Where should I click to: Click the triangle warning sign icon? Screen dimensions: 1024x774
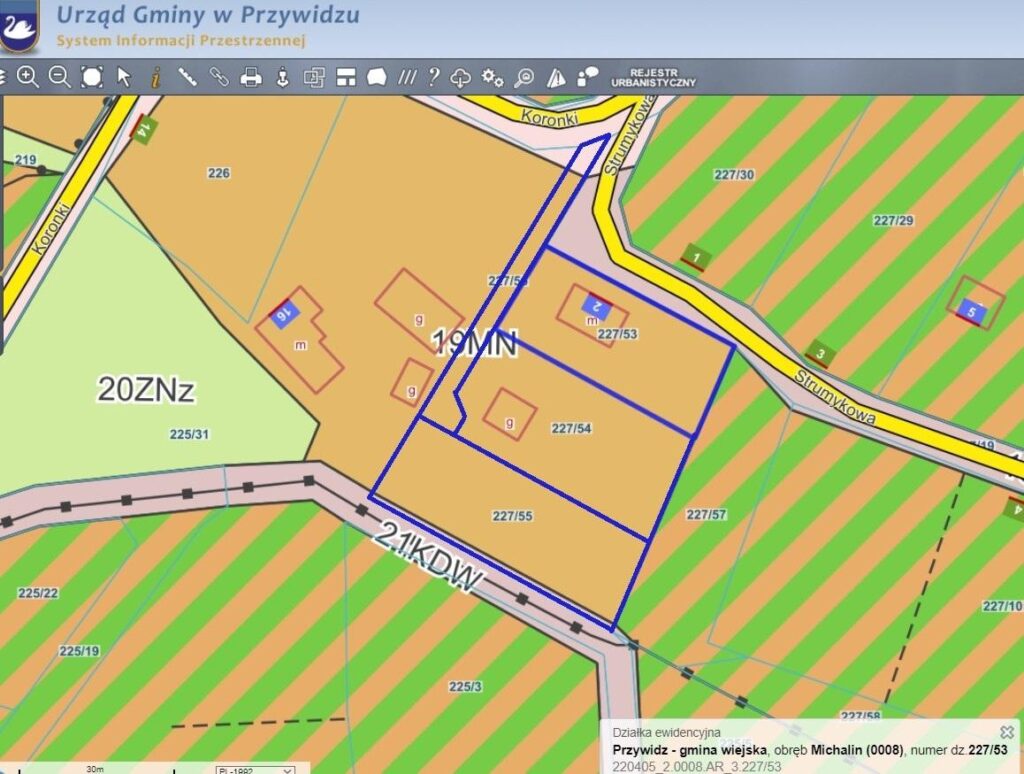tap(556, 78)
